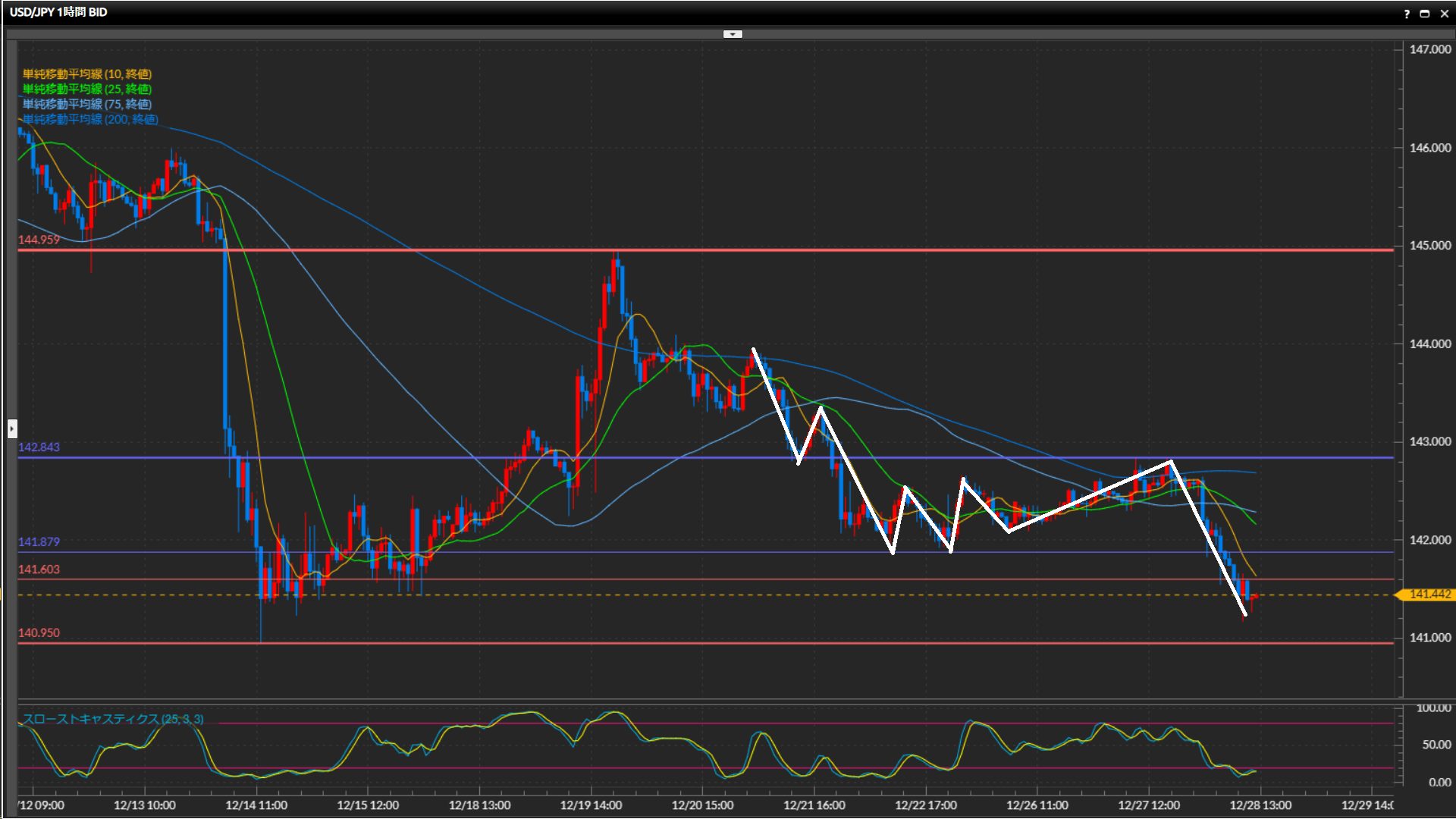Select the 142.843 purple horizontal line label
Viewport: 1456px width, 819px height.
[x=39, y=447]
